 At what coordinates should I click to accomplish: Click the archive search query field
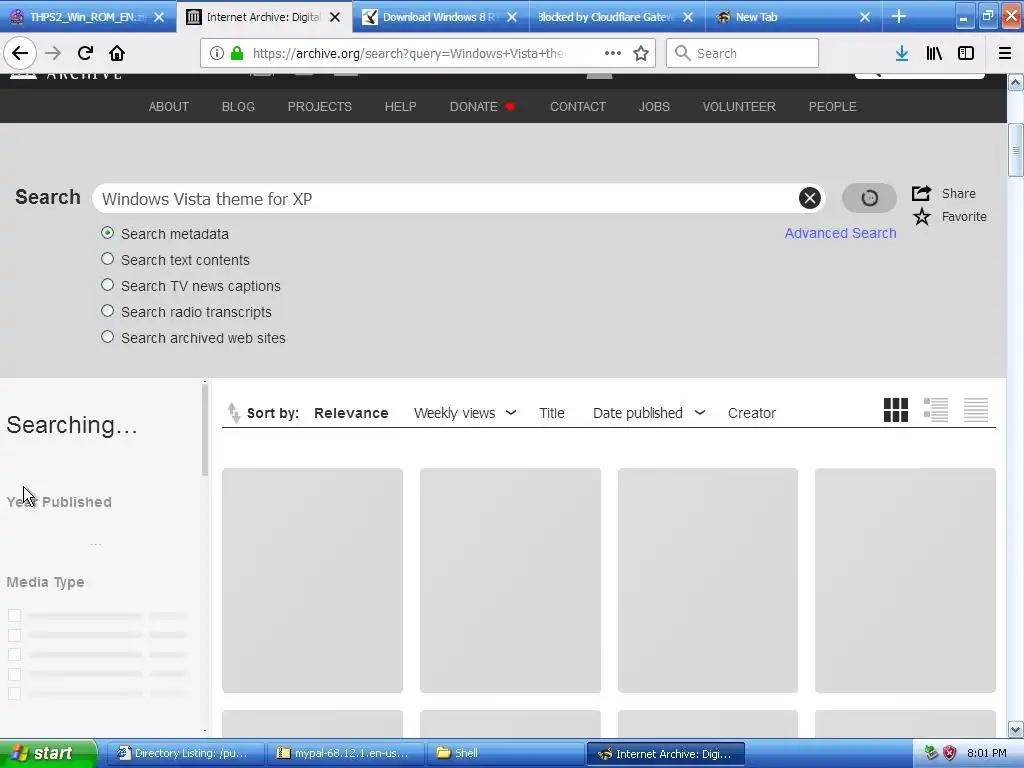pos(447,199)
